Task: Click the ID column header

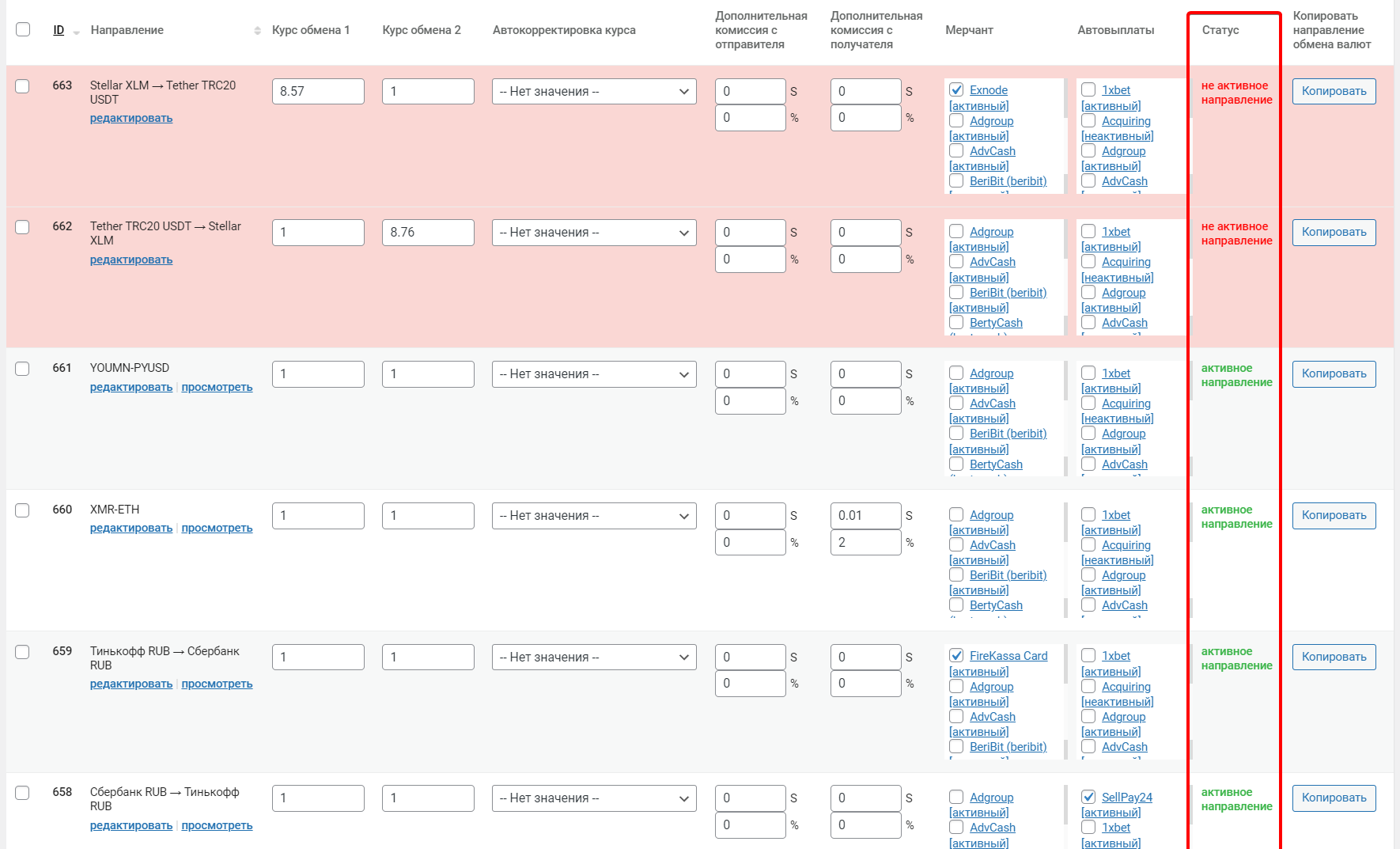Action: (59, 30)
